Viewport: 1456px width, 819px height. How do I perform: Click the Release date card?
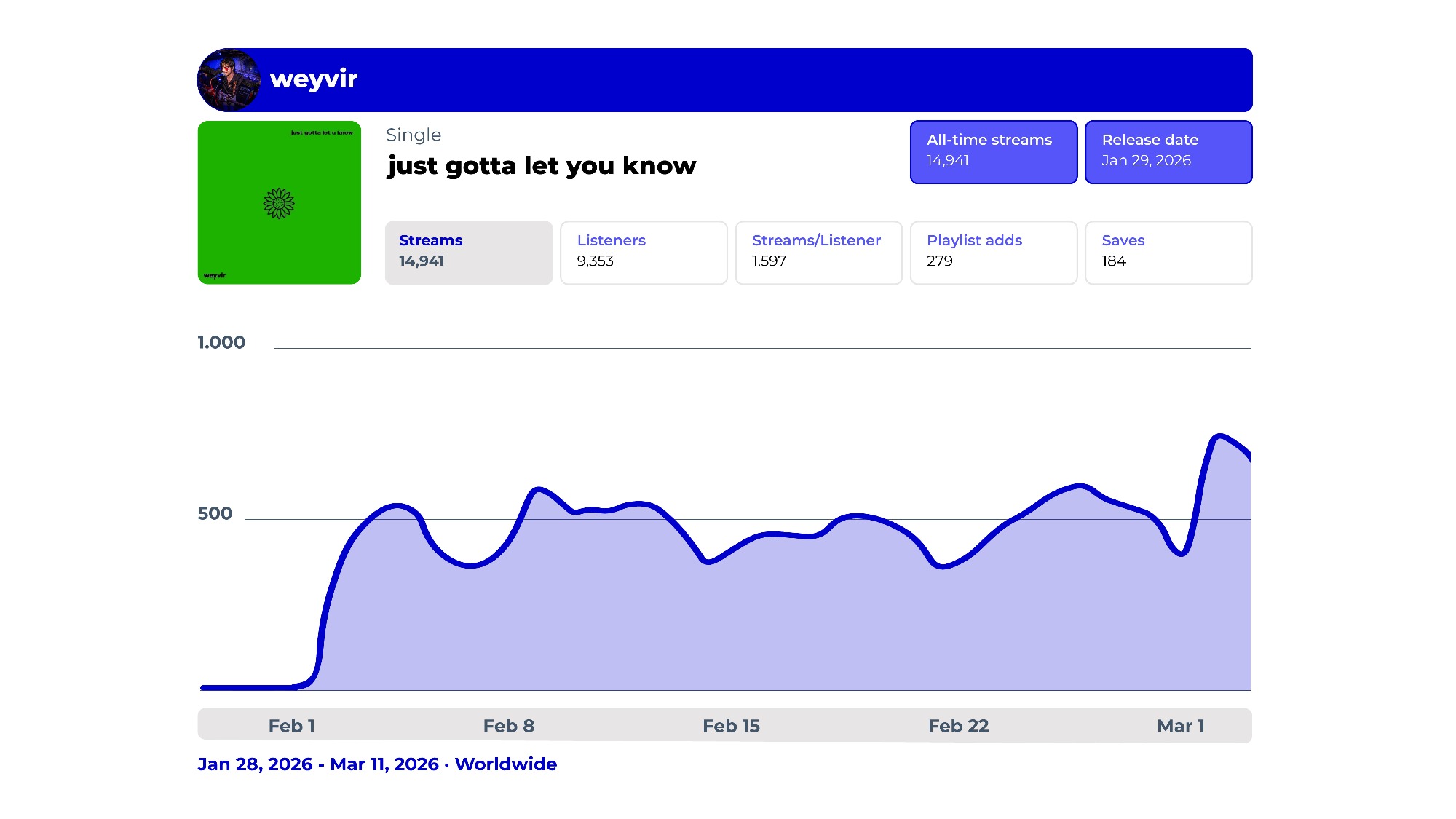click(x=1168, y=151)
